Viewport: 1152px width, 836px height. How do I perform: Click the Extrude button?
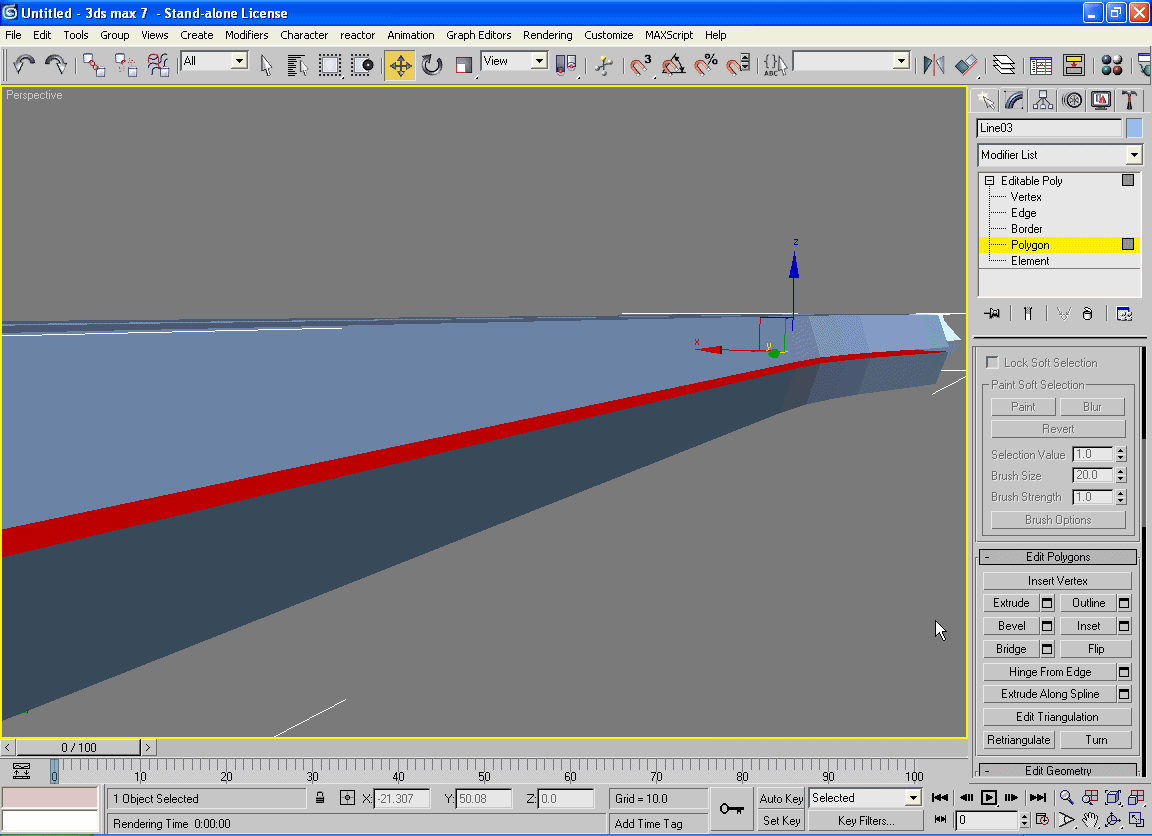pos(1011,603)
